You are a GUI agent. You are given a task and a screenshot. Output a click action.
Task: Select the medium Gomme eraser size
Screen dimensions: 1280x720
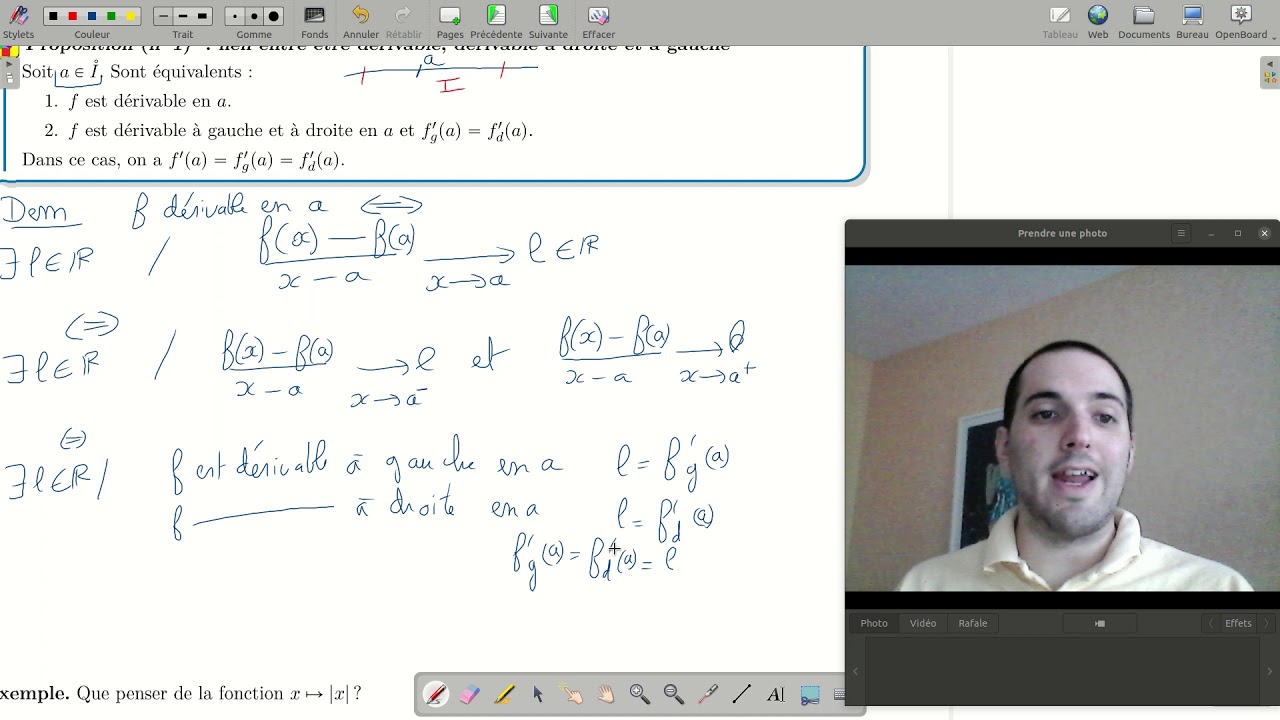(254, 17)
